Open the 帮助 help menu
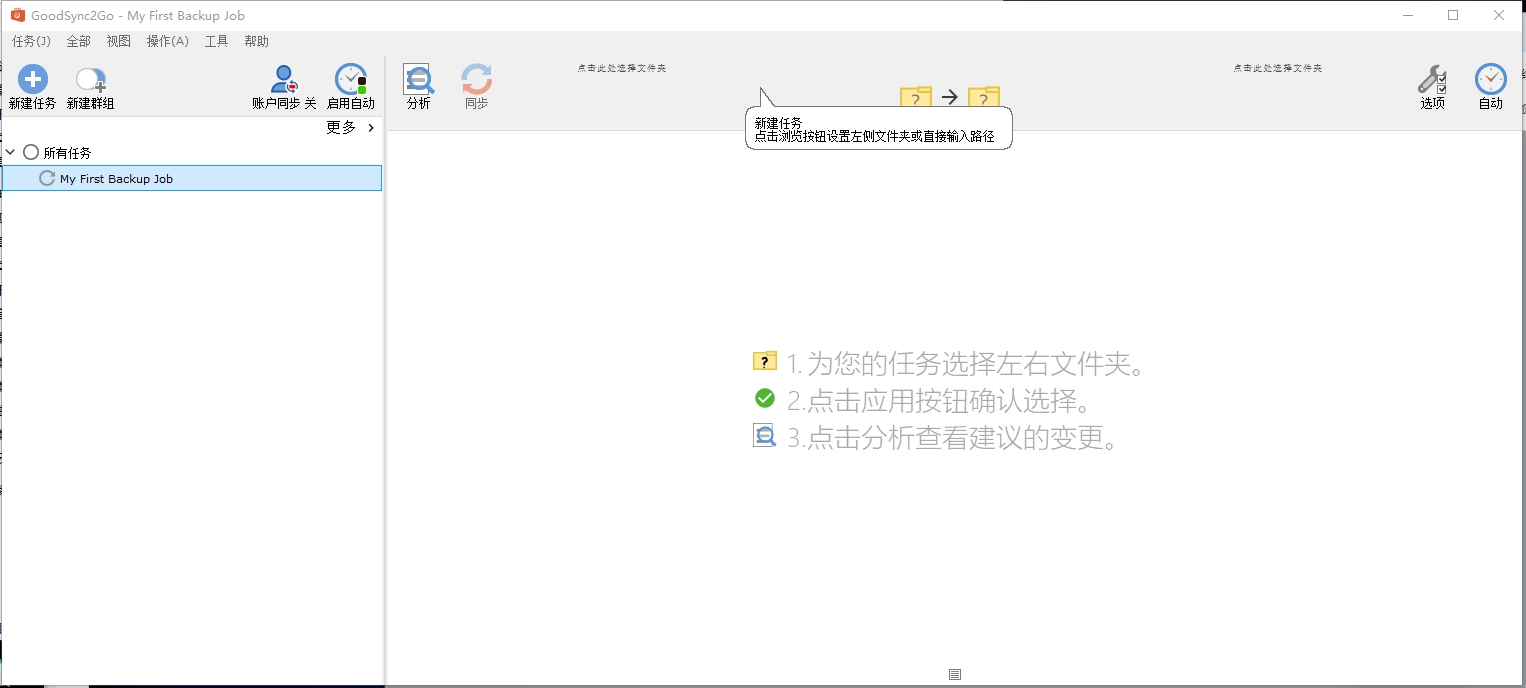 256,41
